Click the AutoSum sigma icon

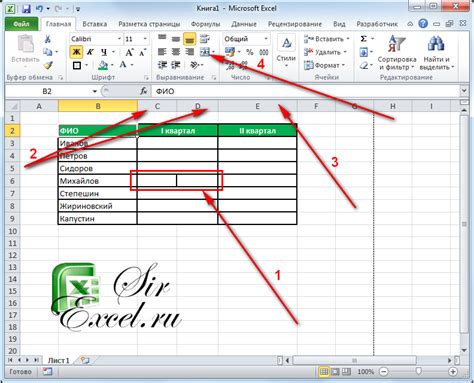click(364, 39)
